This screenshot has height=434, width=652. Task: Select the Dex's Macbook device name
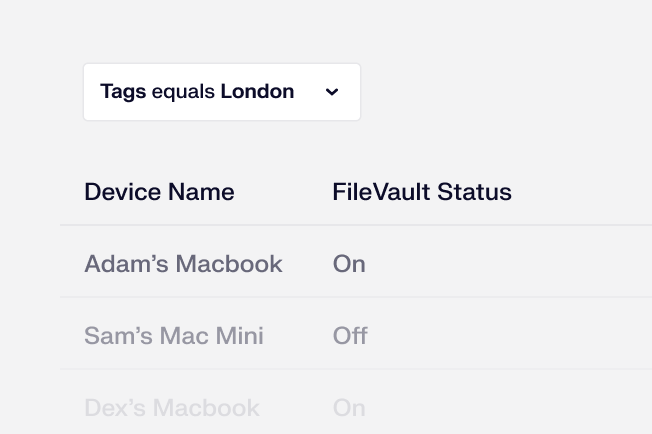pos(172,408)
